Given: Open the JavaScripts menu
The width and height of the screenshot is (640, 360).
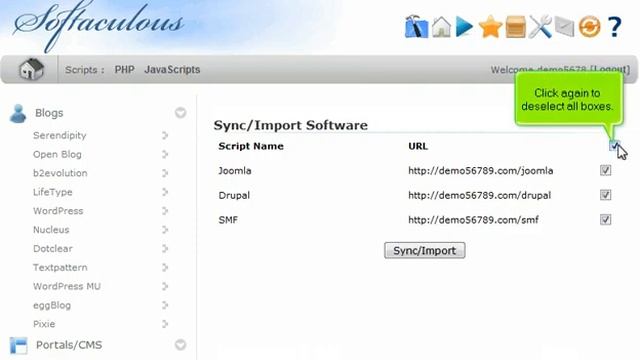Looking at the screenshot, I should point(172,69).
